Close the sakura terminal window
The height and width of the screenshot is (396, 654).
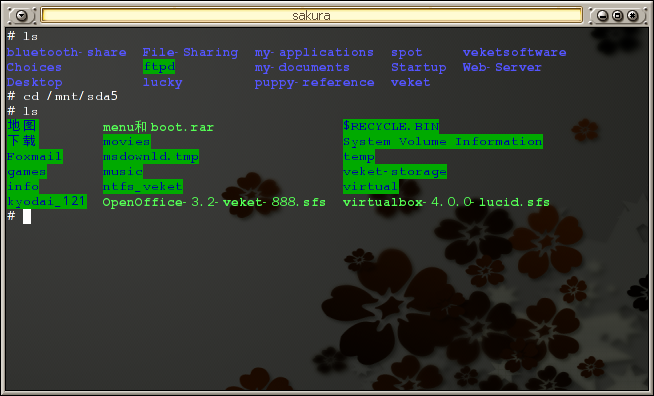click(632, 16)
